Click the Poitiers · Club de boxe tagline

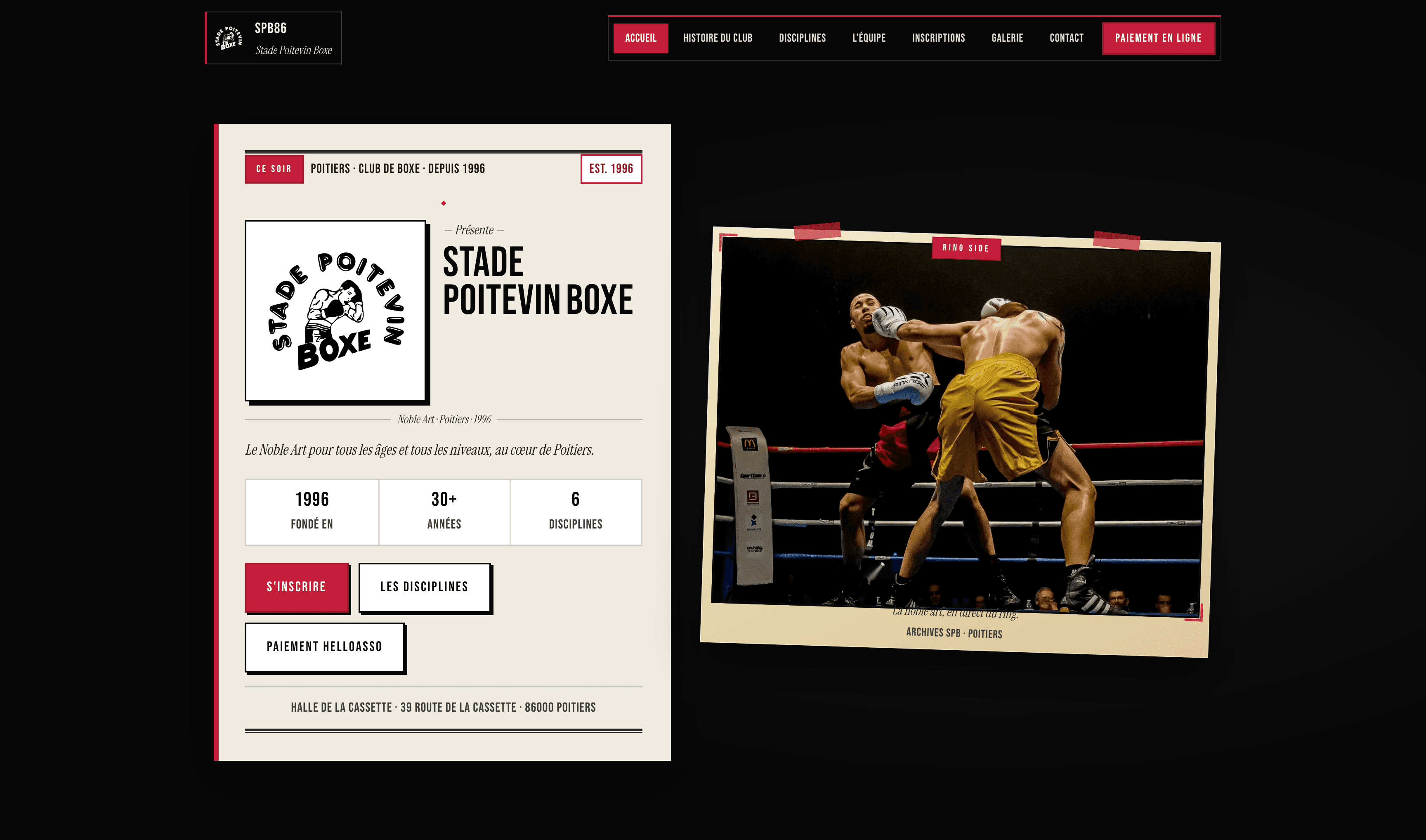tap(397, 169)
